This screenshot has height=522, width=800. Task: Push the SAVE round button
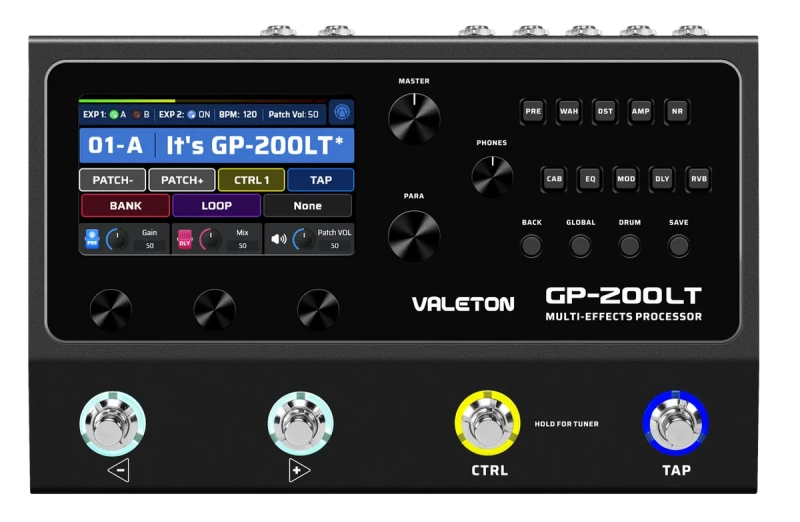(x=679, y=246)
